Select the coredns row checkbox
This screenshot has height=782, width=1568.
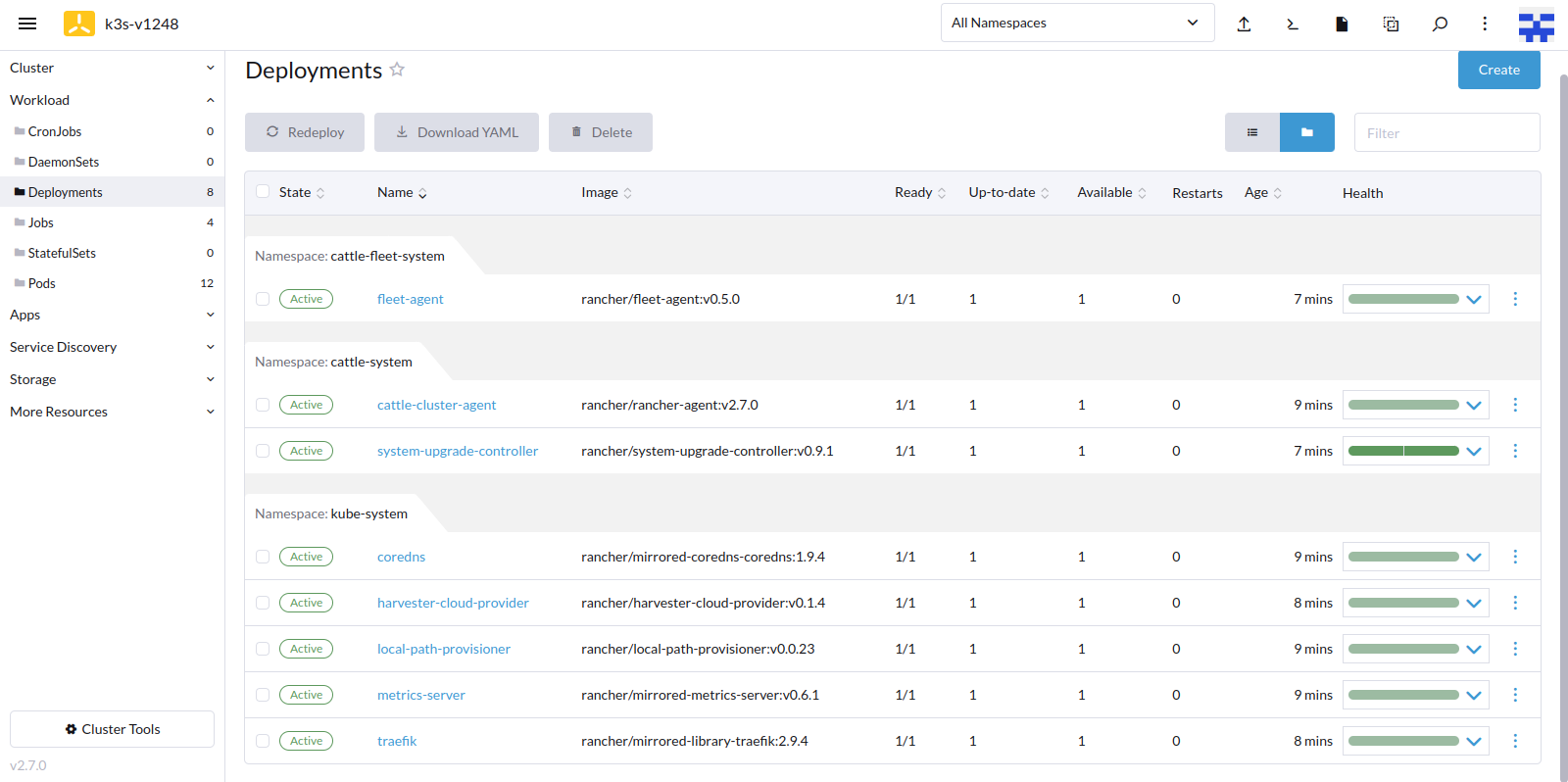pos(263,557)
